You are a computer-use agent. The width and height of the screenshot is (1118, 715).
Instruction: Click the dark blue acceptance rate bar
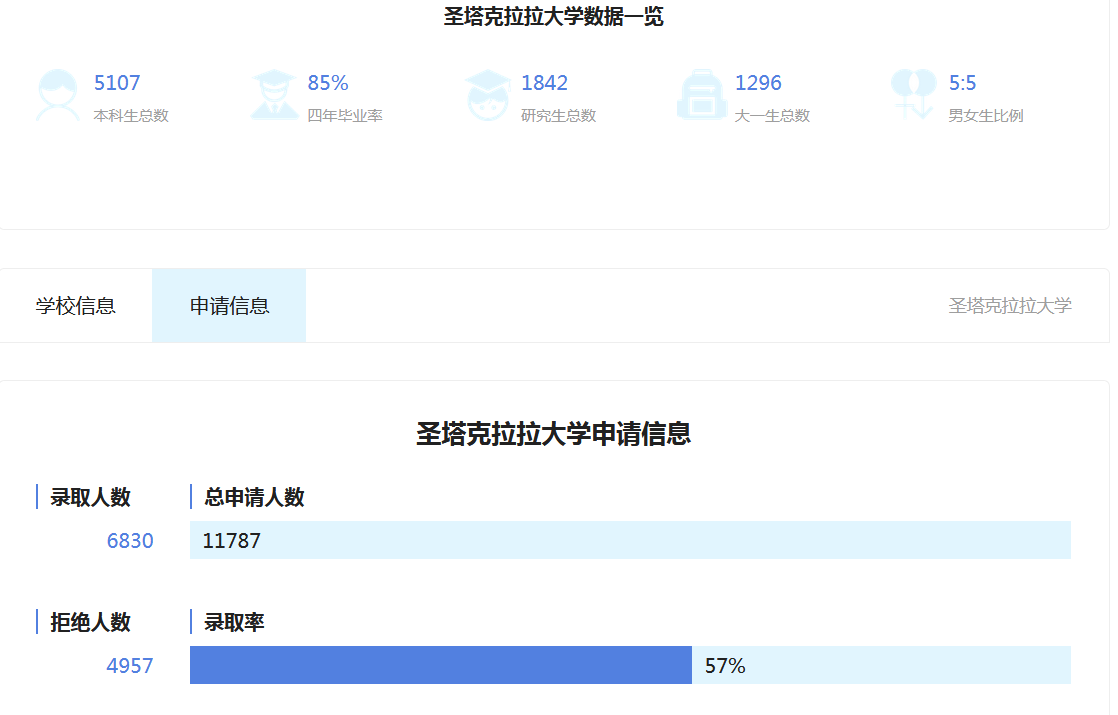tap(440, 665)
